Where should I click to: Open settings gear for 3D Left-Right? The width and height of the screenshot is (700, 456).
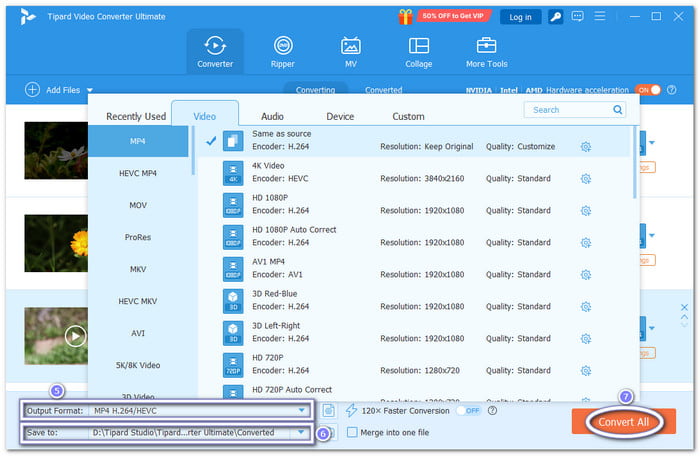coord(586,339)
